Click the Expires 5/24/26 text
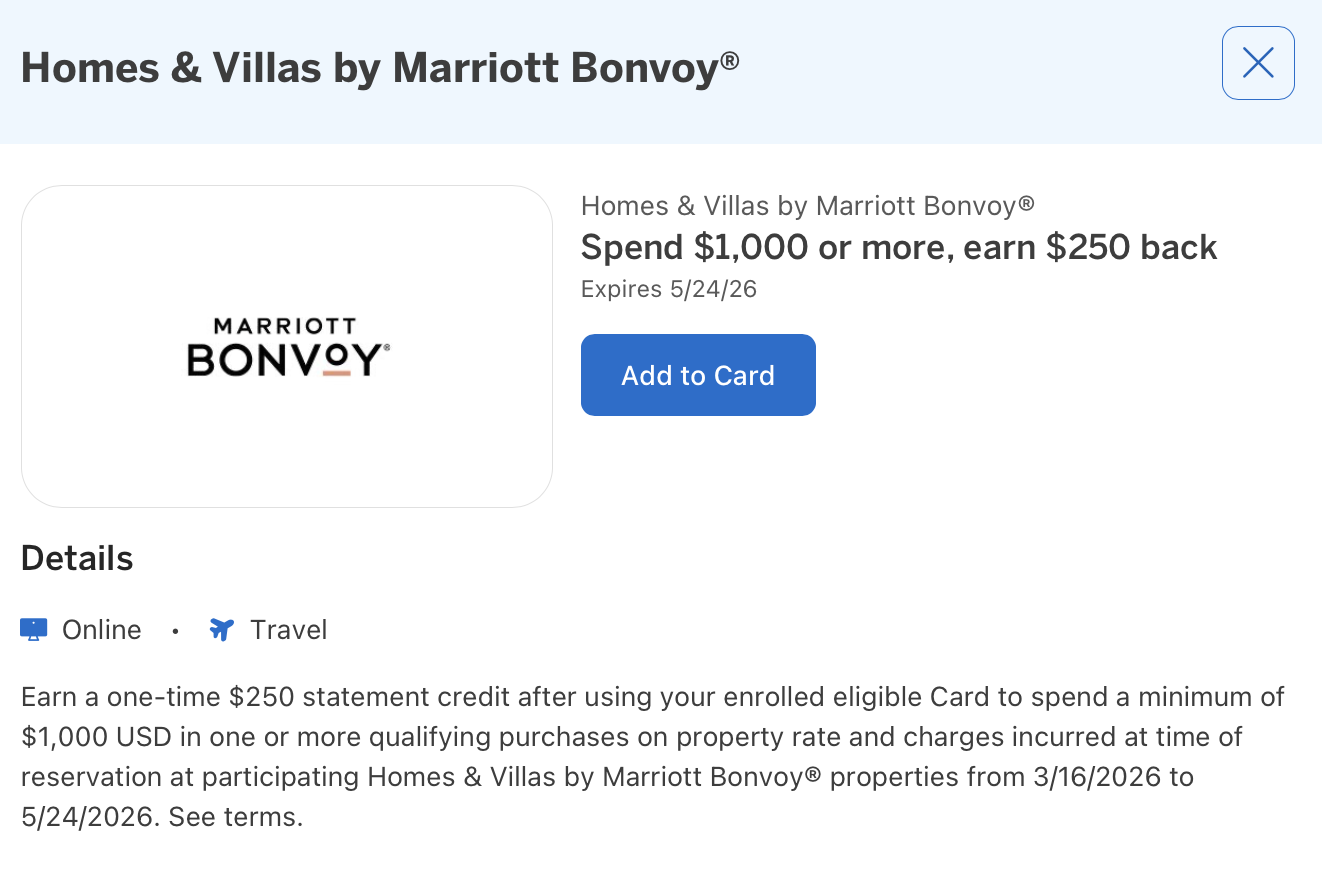1322x876 pixels. (668, 289)
